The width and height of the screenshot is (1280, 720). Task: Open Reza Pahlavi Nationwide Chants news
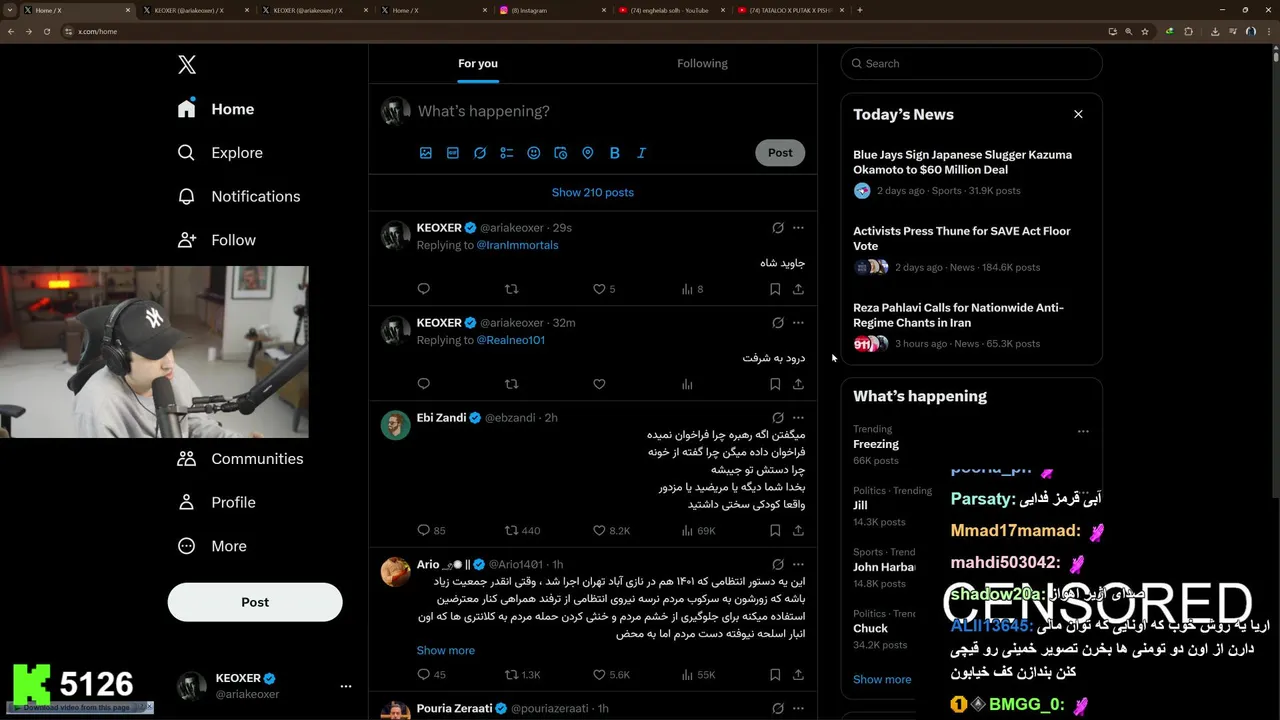[x=971, y=325]
